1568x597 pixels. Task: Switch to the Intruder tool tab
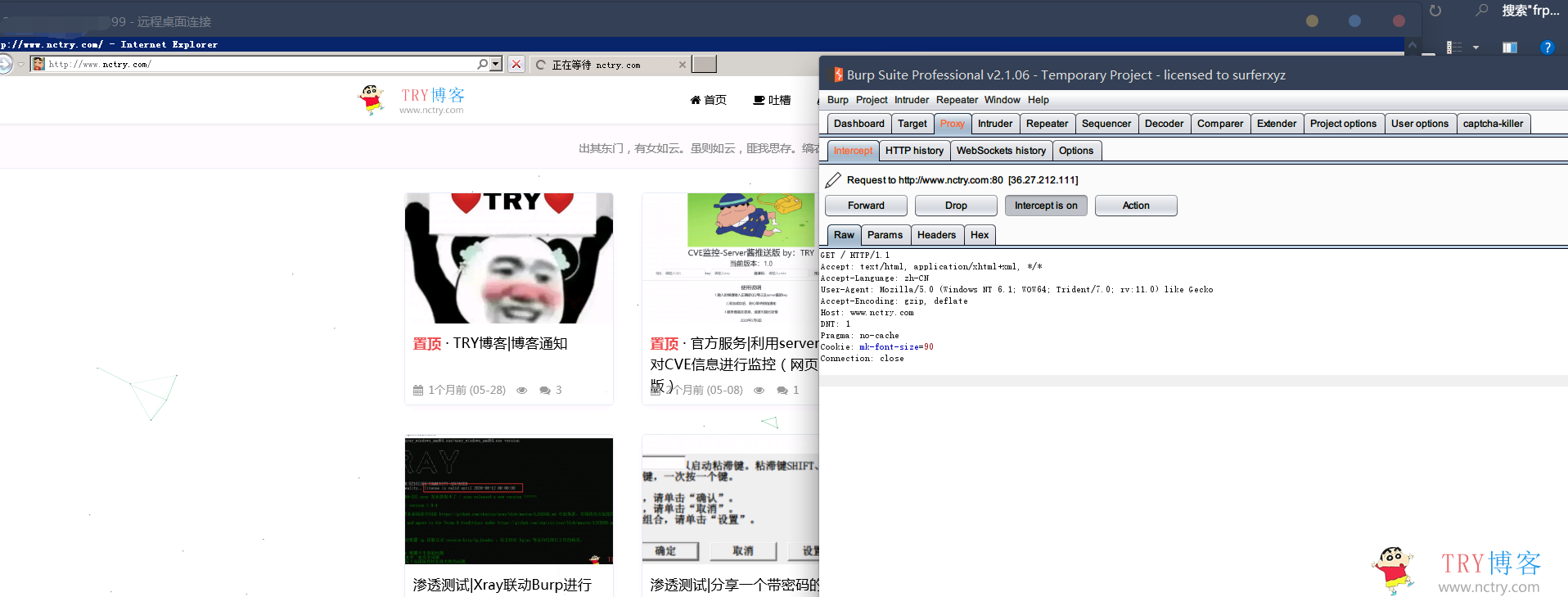(995, 124)
